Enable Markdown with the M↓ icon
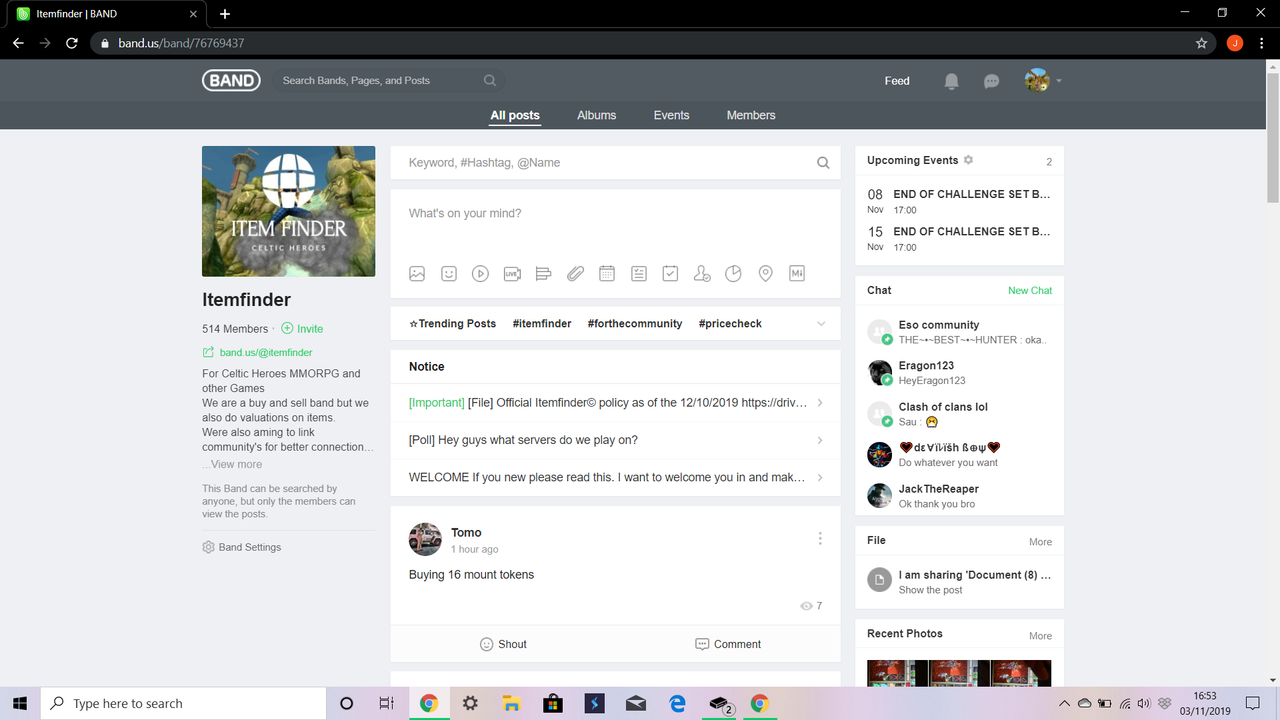Image resolution: width=1280 pixels, height=720 pixels. (x=797, y=273)
